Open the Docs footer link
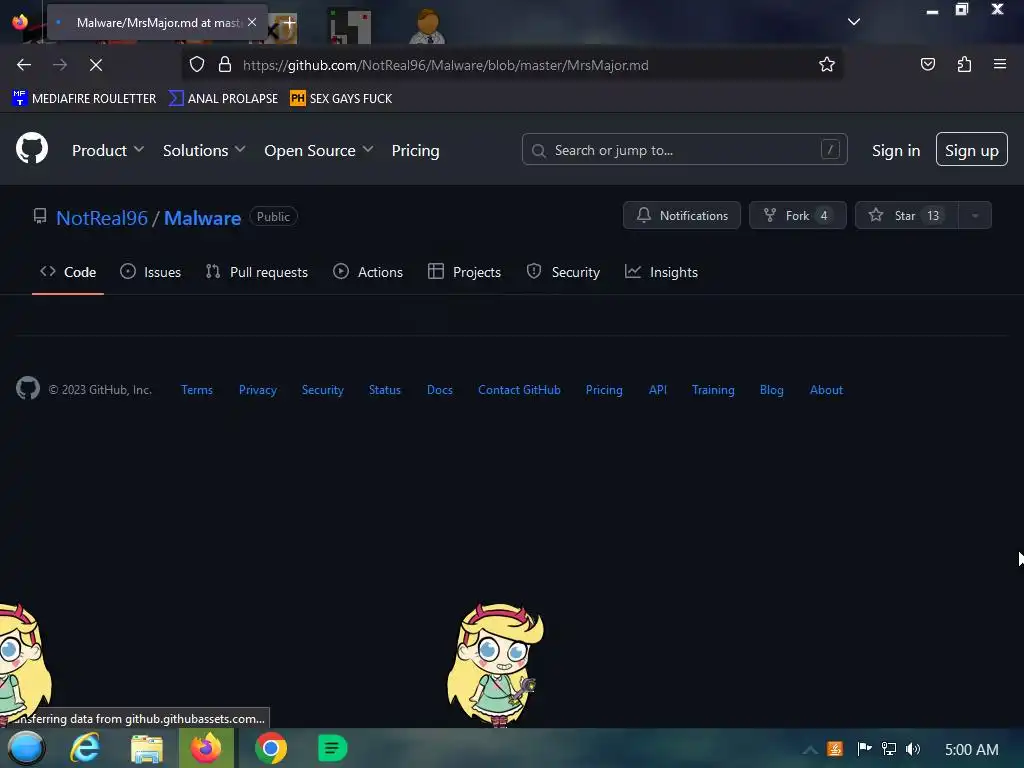1024x768 pixels. click(440, 390)
